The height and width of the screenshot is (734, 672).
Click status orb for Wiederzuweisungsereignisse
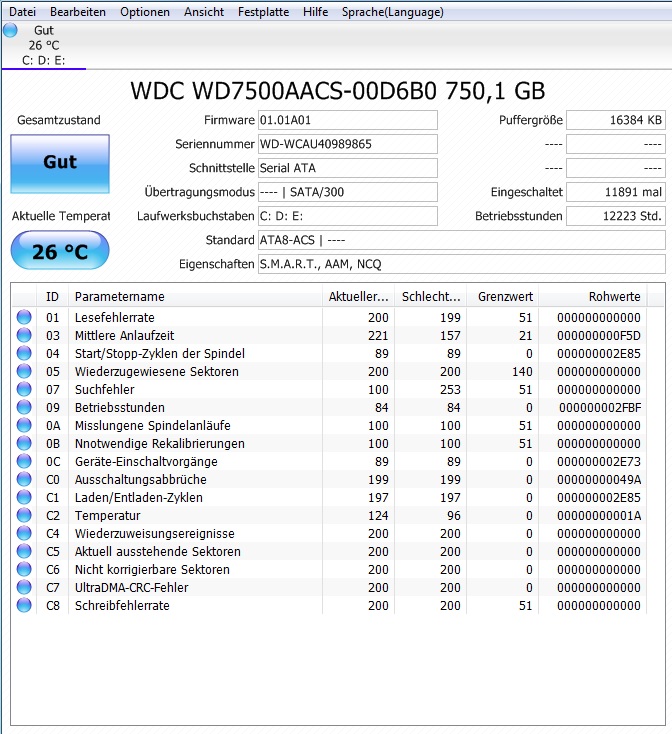[x=24, y=533]
